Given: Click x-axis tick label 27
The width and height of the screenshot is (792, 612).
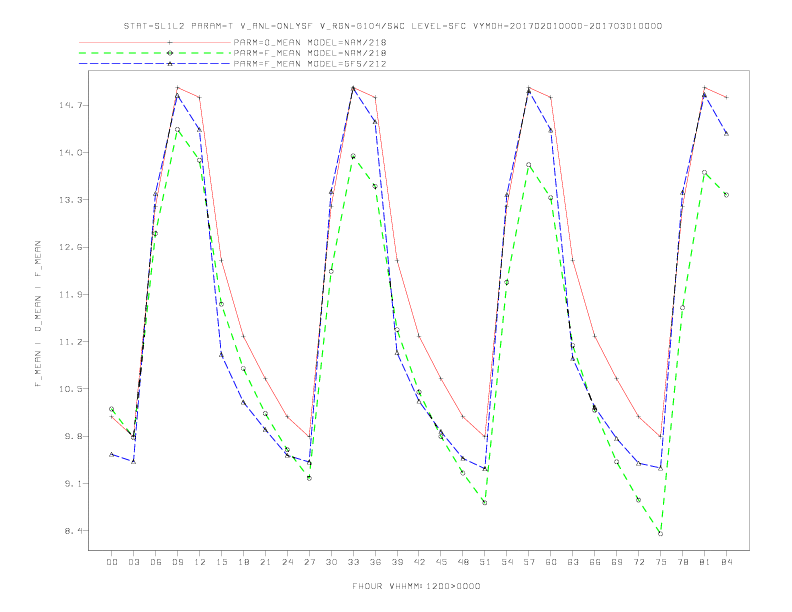Looking at the screenshot, I should [309, 562].
